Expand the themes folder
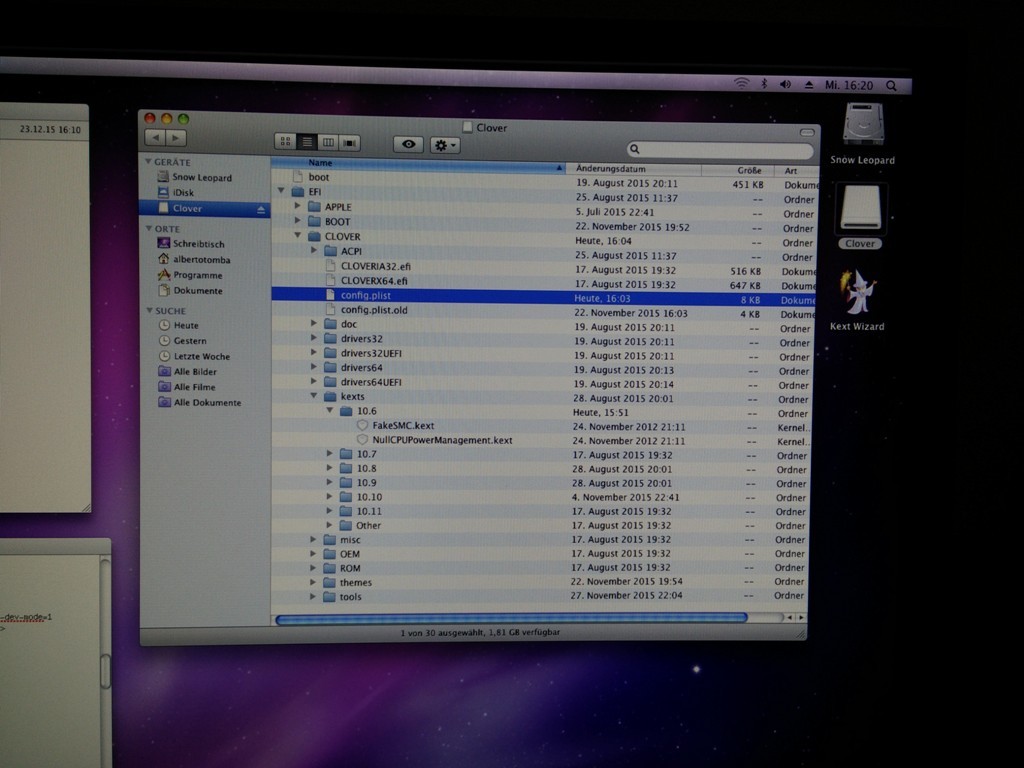 tap(313, 582)
